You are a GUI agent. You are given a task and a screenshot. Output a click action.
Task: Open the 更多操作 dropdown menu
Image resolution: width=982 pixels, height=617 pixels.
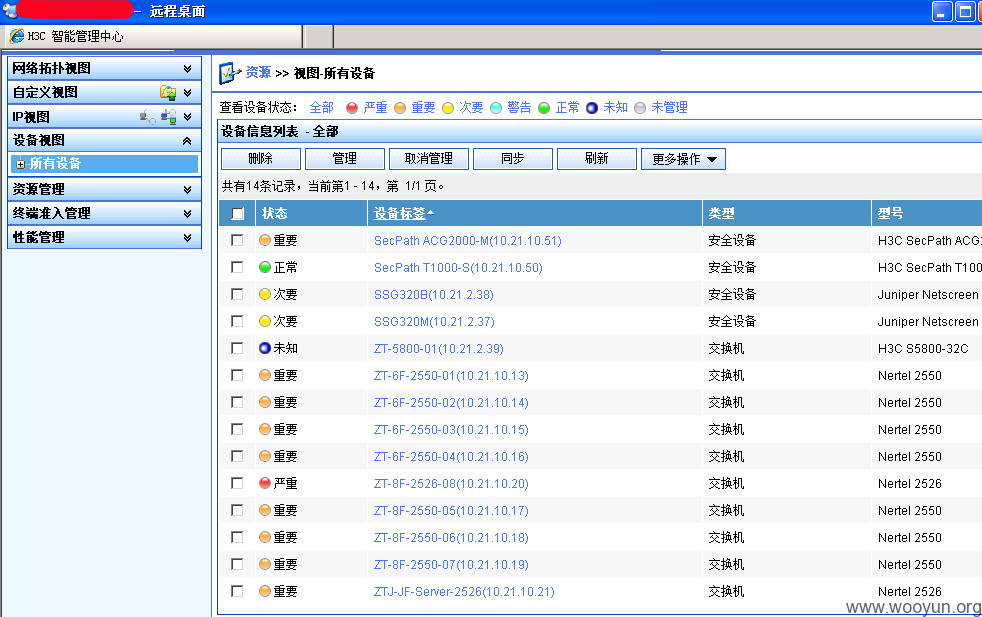click(x=683, y=159)
